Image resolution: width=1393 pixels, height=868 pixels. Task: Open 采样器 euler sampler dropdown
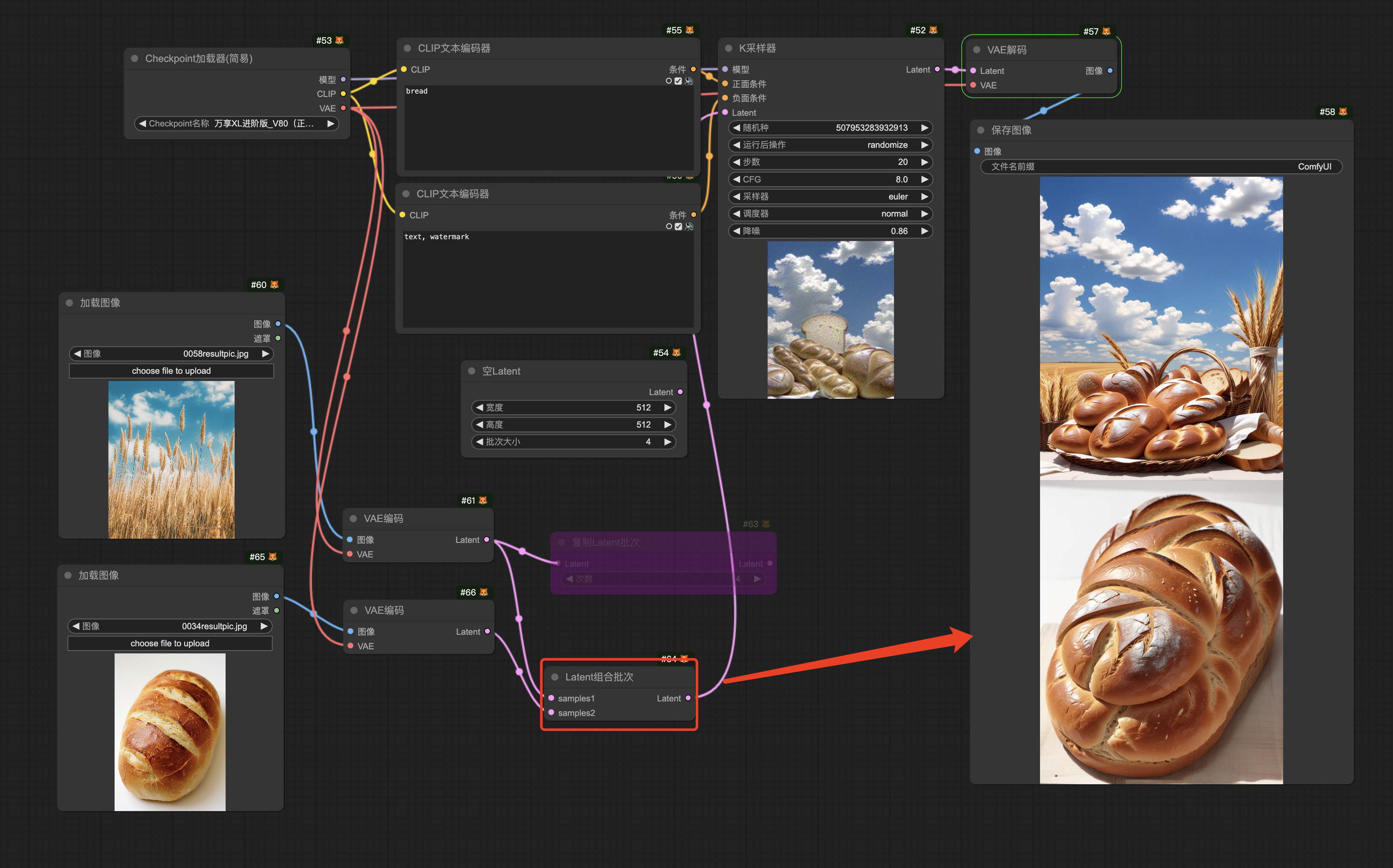click(x=830, y=196)
